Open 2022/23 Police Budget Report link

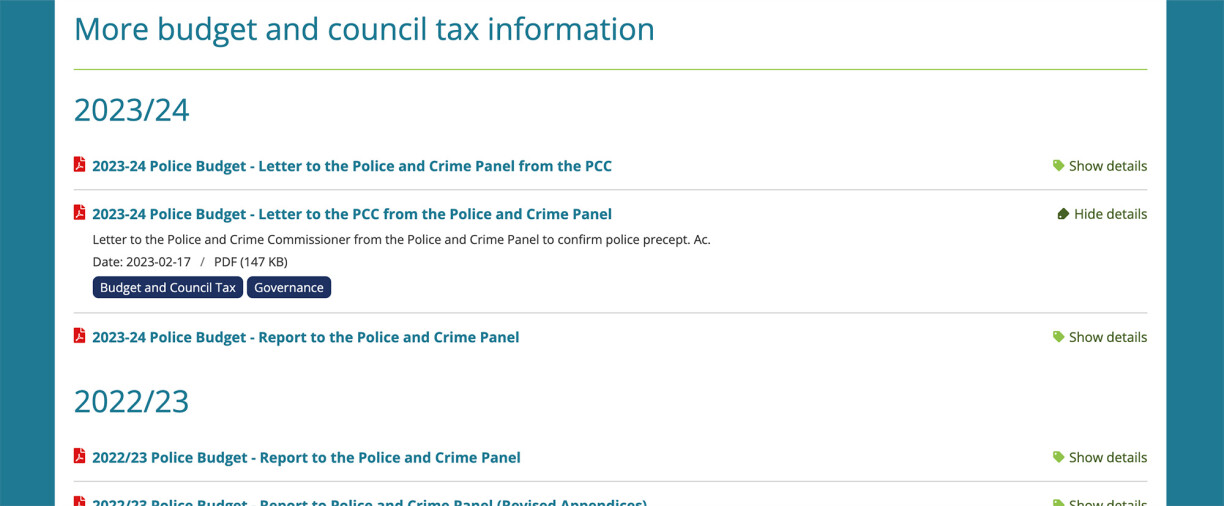click(x=306, y=457)
